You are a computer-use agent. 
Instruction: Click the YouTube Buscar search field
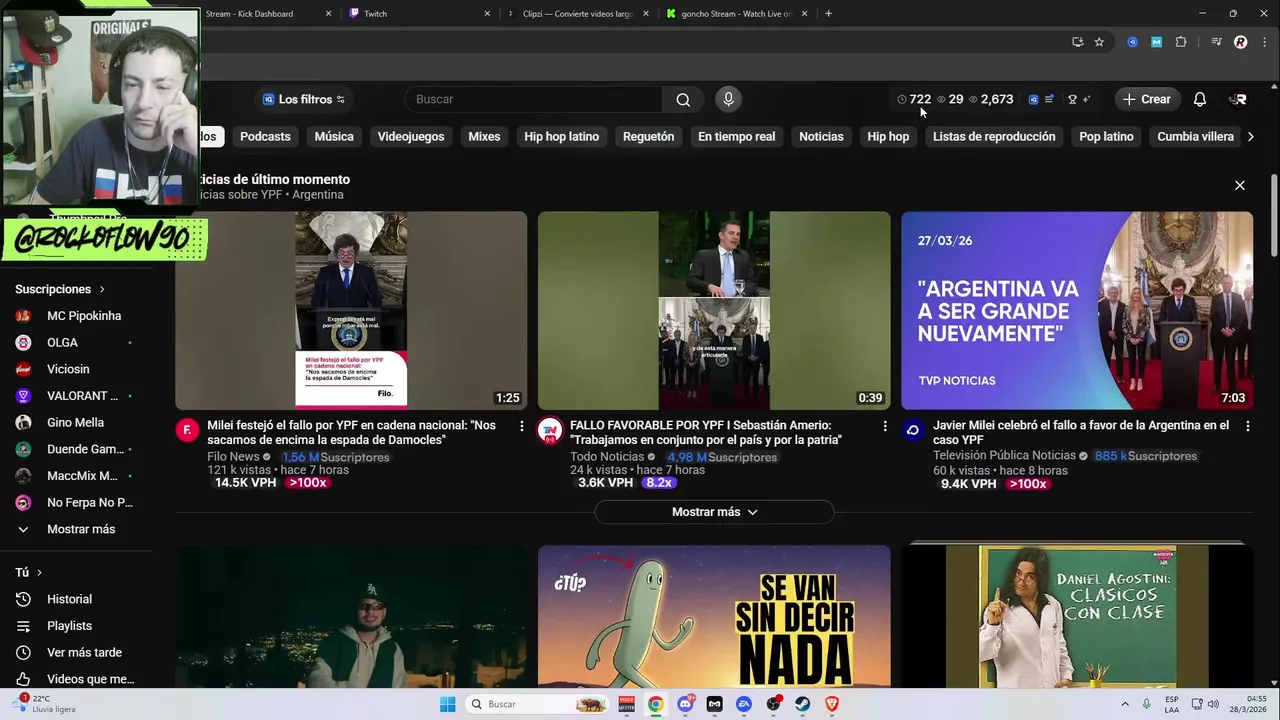click(x=534, y=99)
